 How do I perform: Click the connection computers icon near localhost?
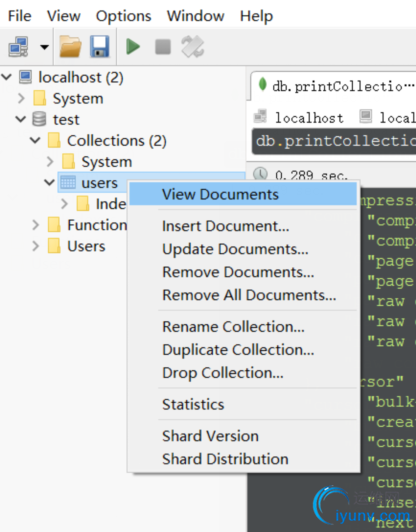click(x=261, y=116)
